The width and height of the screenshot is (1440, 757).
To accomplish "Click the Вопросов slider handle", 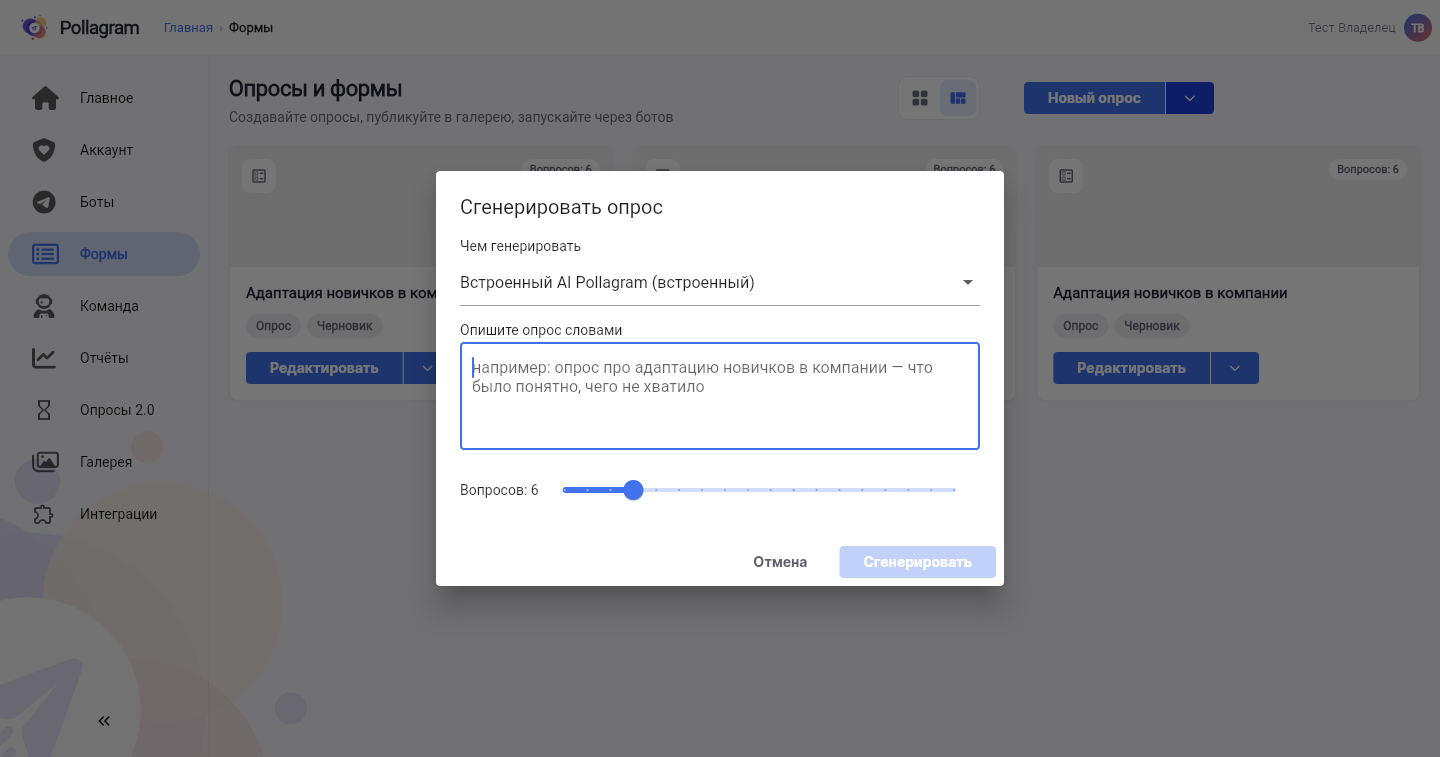I will [633, 490].
